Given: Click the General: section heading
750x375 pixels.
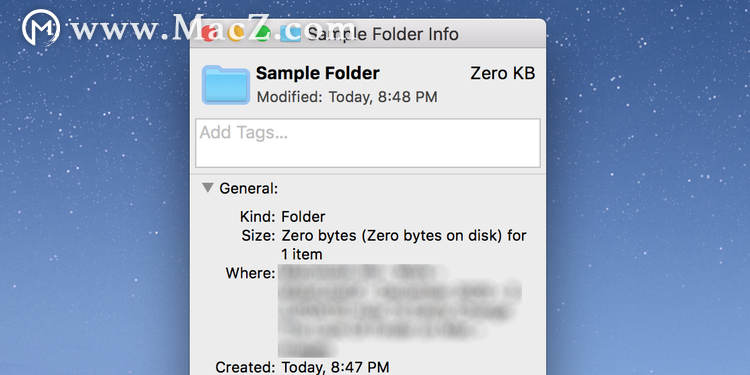Looking at the screenshot, I should 249,188.
